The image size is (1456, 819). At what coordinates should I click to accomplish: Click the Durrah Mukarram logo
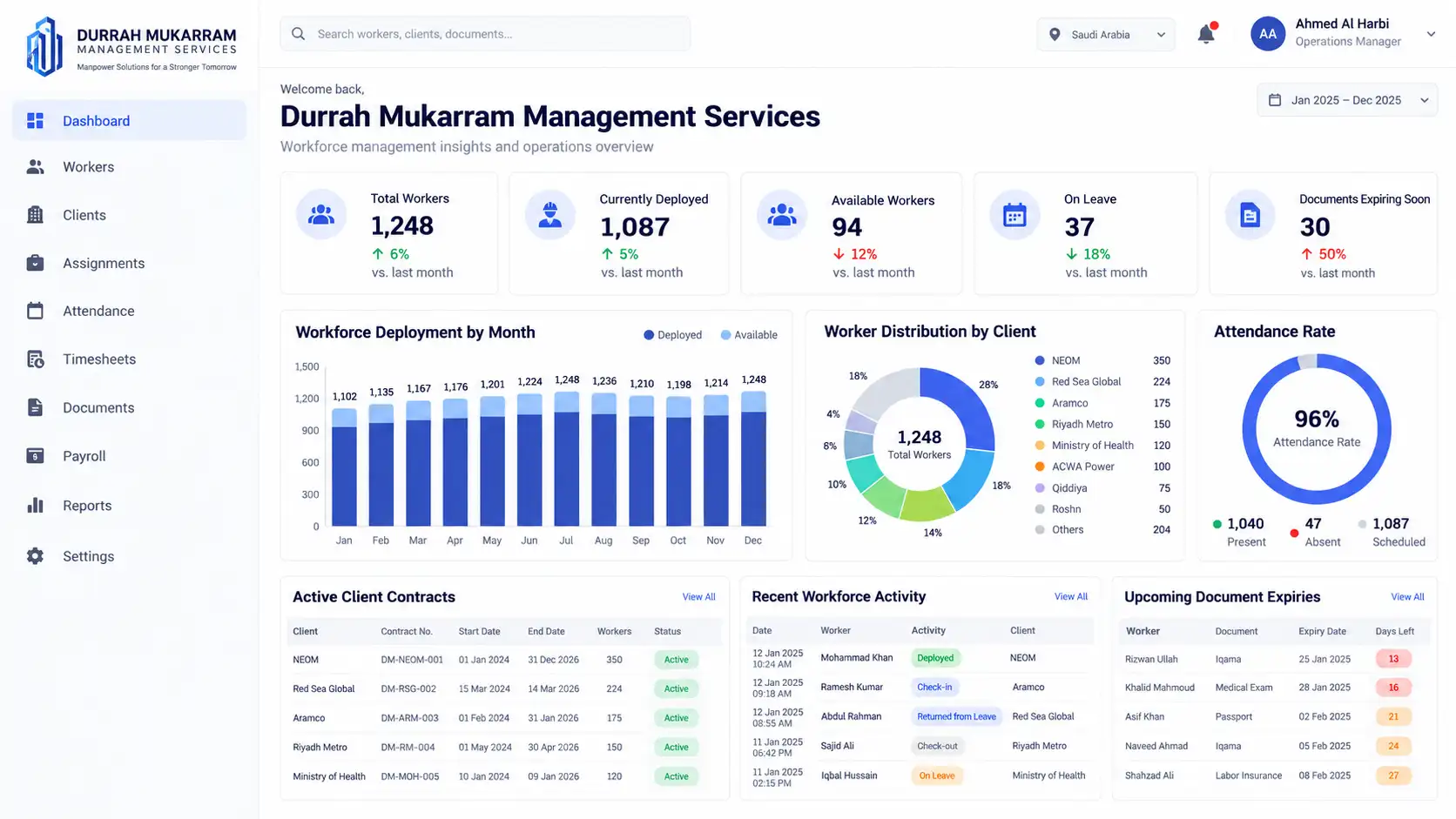click(x=131, y=47)
